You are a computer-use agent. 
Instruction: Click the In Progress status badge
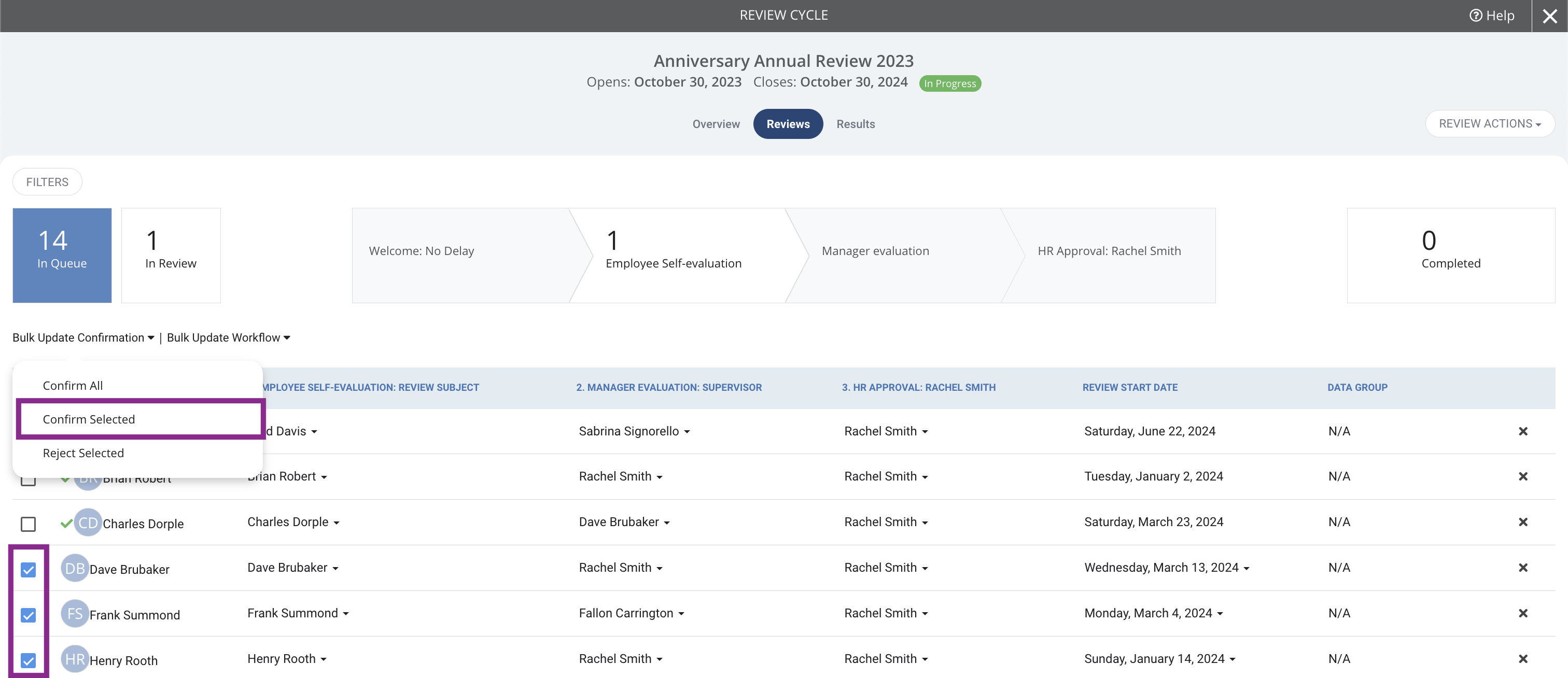pos(949,83)
